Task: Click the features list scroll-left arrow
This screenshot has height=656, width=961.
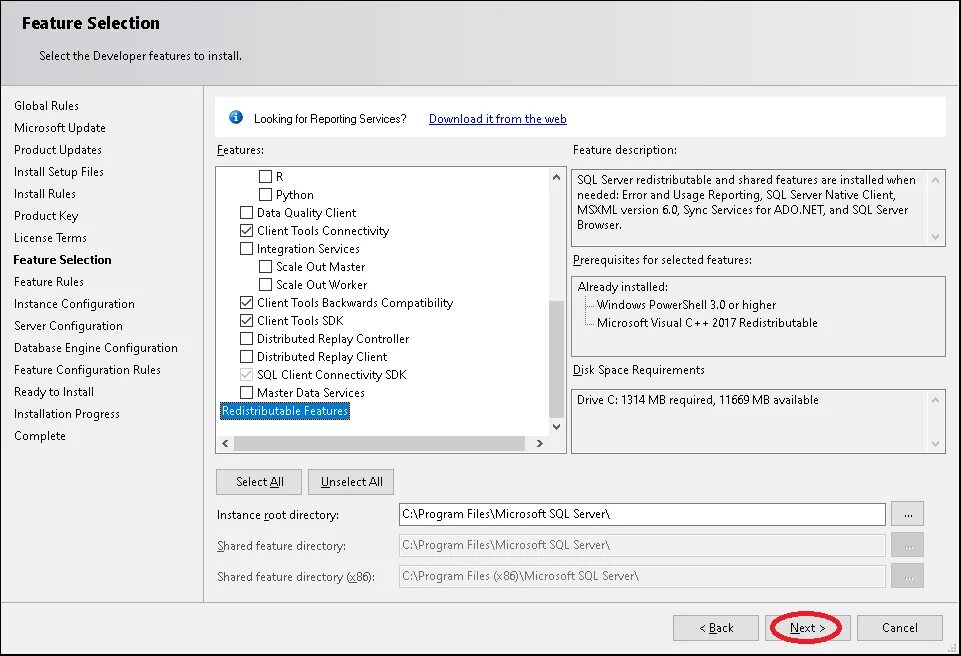Action: coord(225,443)
